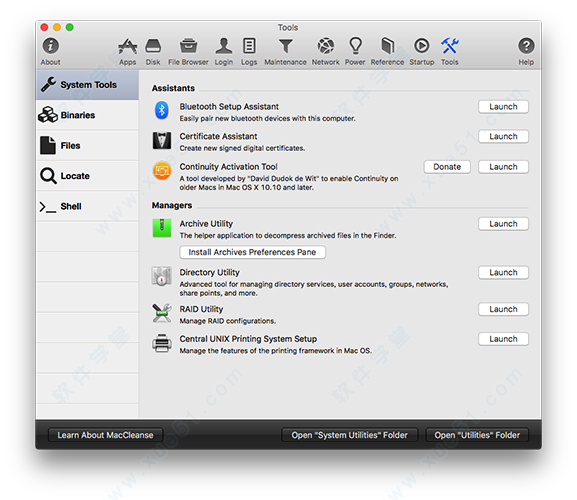Image resolution: width=577 pixels, height=500 pixels.
Task: Select the Tools toolbar icon
Action: pyautogui.click(x=450, y=46)
